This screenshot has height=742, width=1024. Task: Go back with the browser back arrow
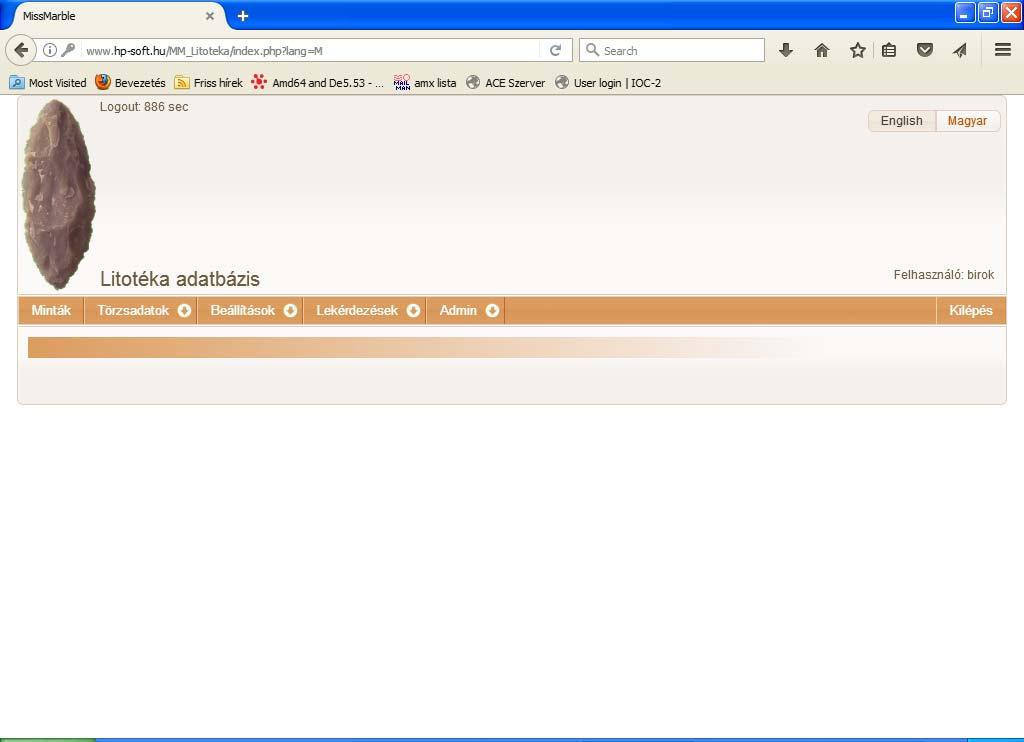click(21, 50)
